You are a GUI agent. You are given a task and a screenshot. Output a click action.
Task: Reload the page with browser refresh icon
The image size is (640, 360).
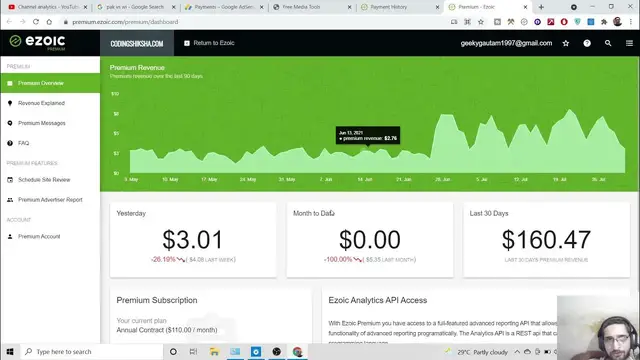click(x=36, y=22)
